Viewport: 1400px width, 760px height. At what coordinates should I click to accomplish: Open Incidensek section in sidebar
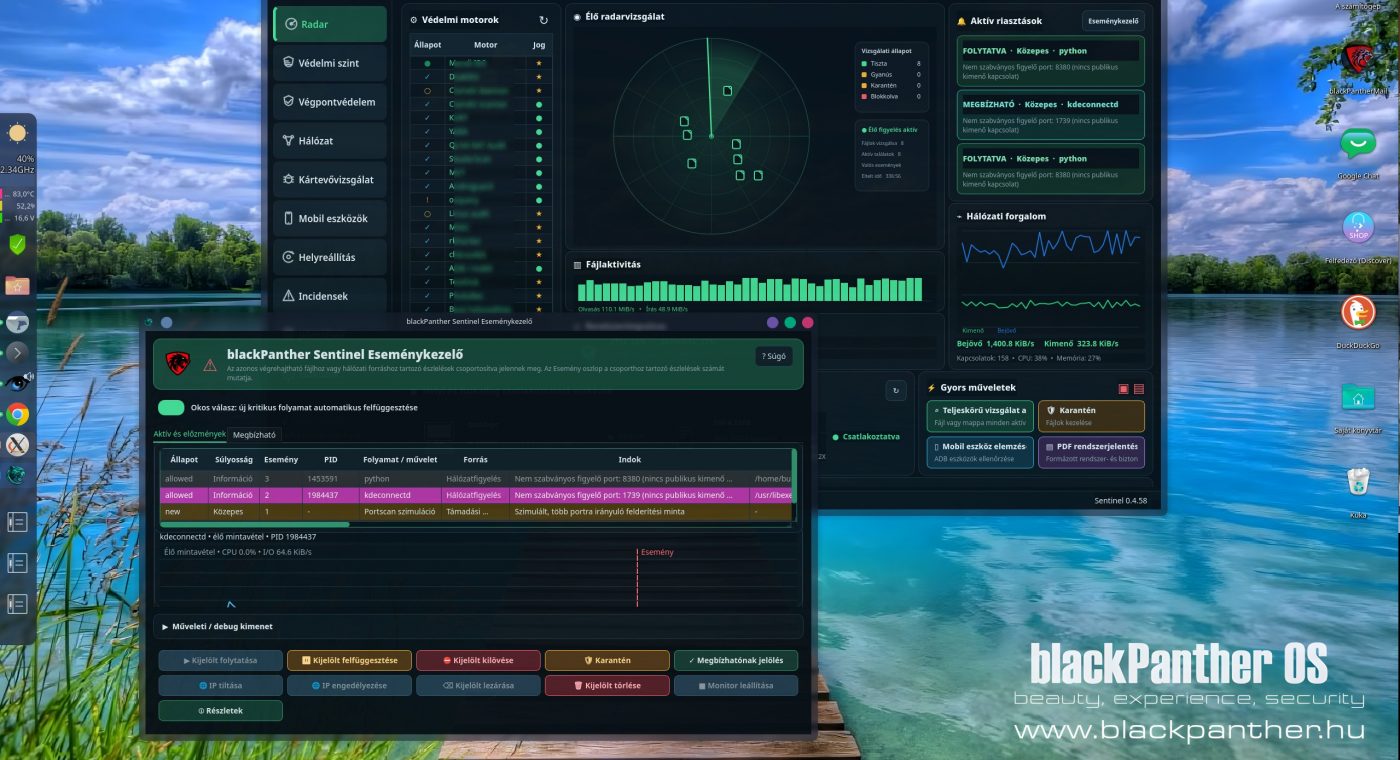[330, 296]
